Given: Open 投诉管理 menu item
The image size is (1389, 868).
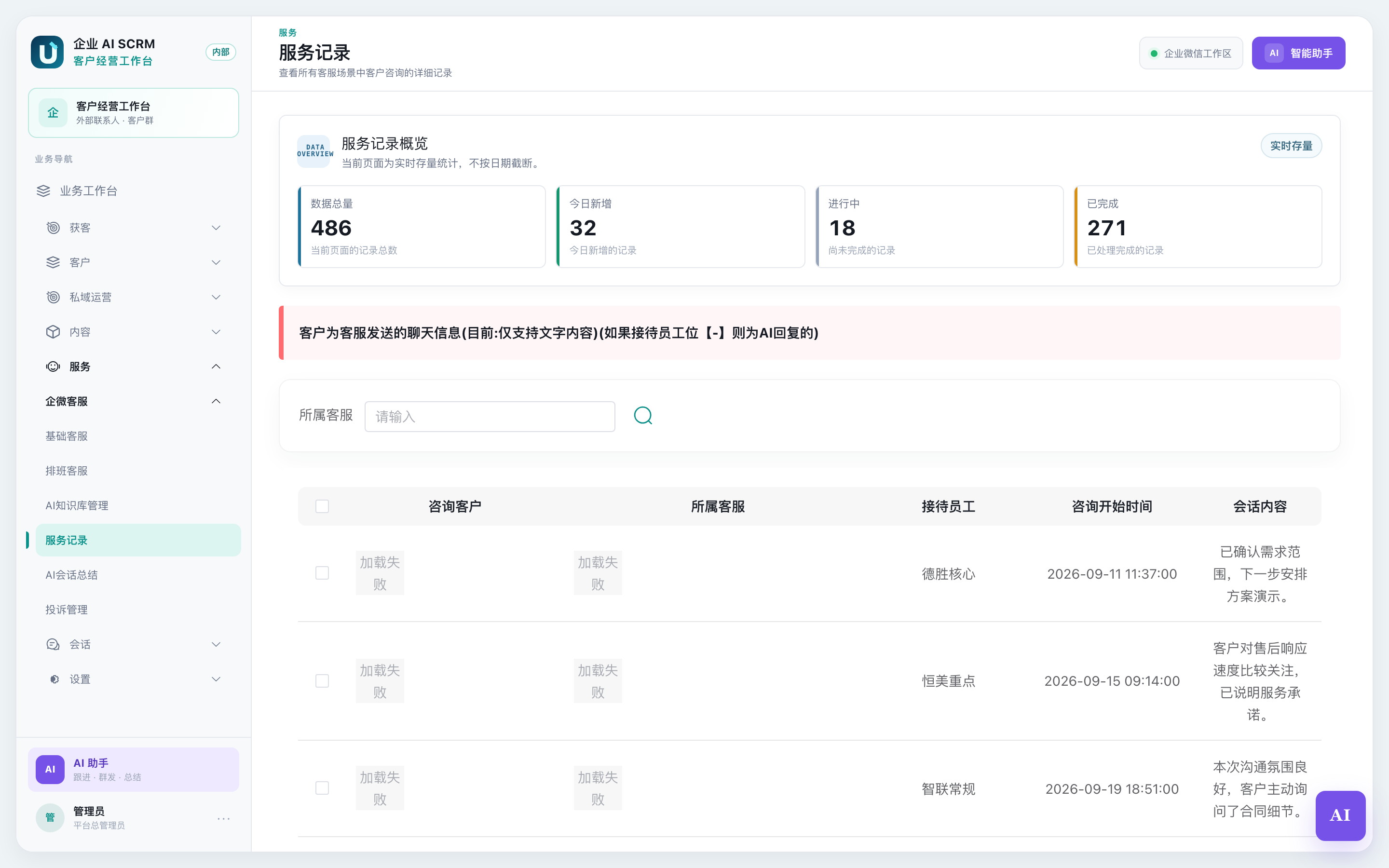Looking at the screenshot, I should 138,610.
